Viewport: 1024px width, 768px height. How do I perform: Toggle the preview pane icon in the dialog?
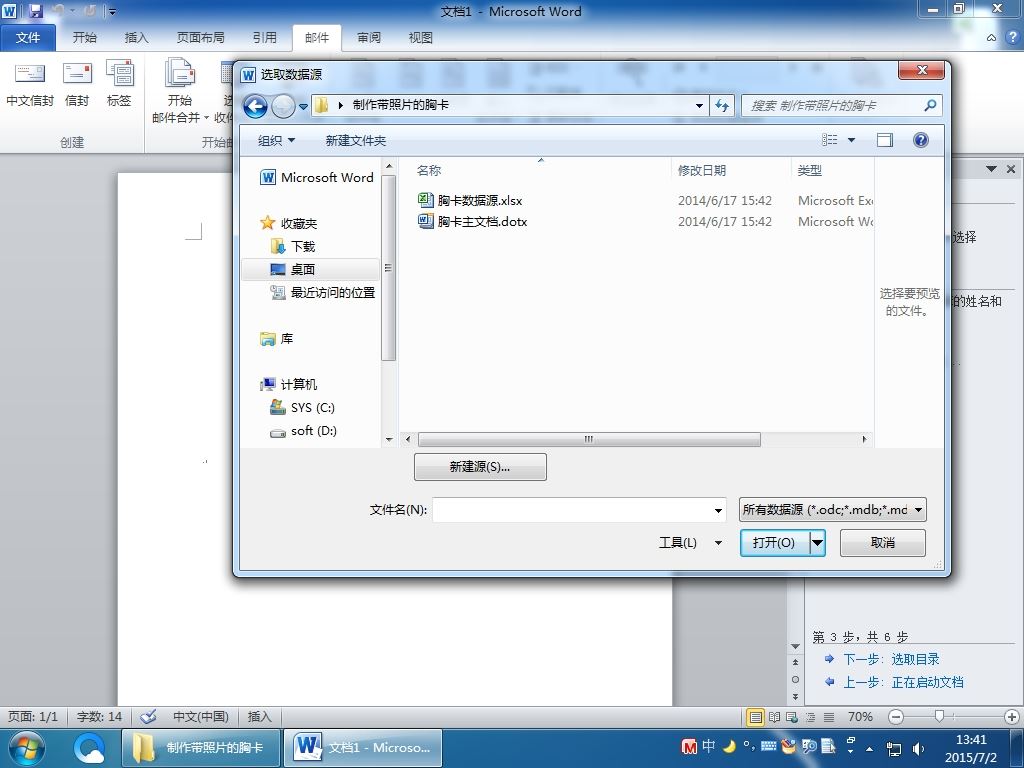pyautogui.click(x=884, y=140)
